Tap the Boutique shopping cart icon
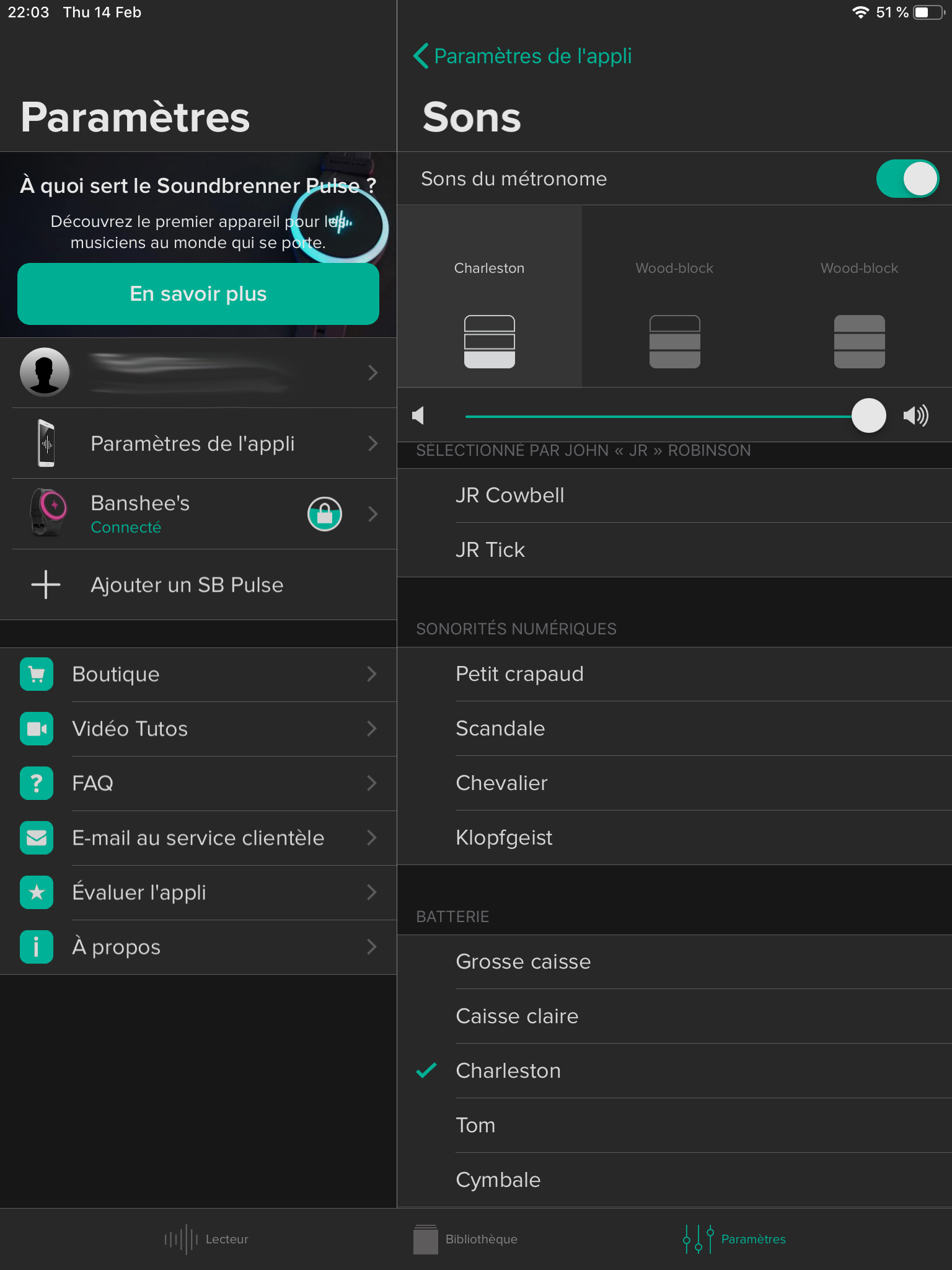The image size is (952, 1270). pyautogui.click(x=37, y=674)
